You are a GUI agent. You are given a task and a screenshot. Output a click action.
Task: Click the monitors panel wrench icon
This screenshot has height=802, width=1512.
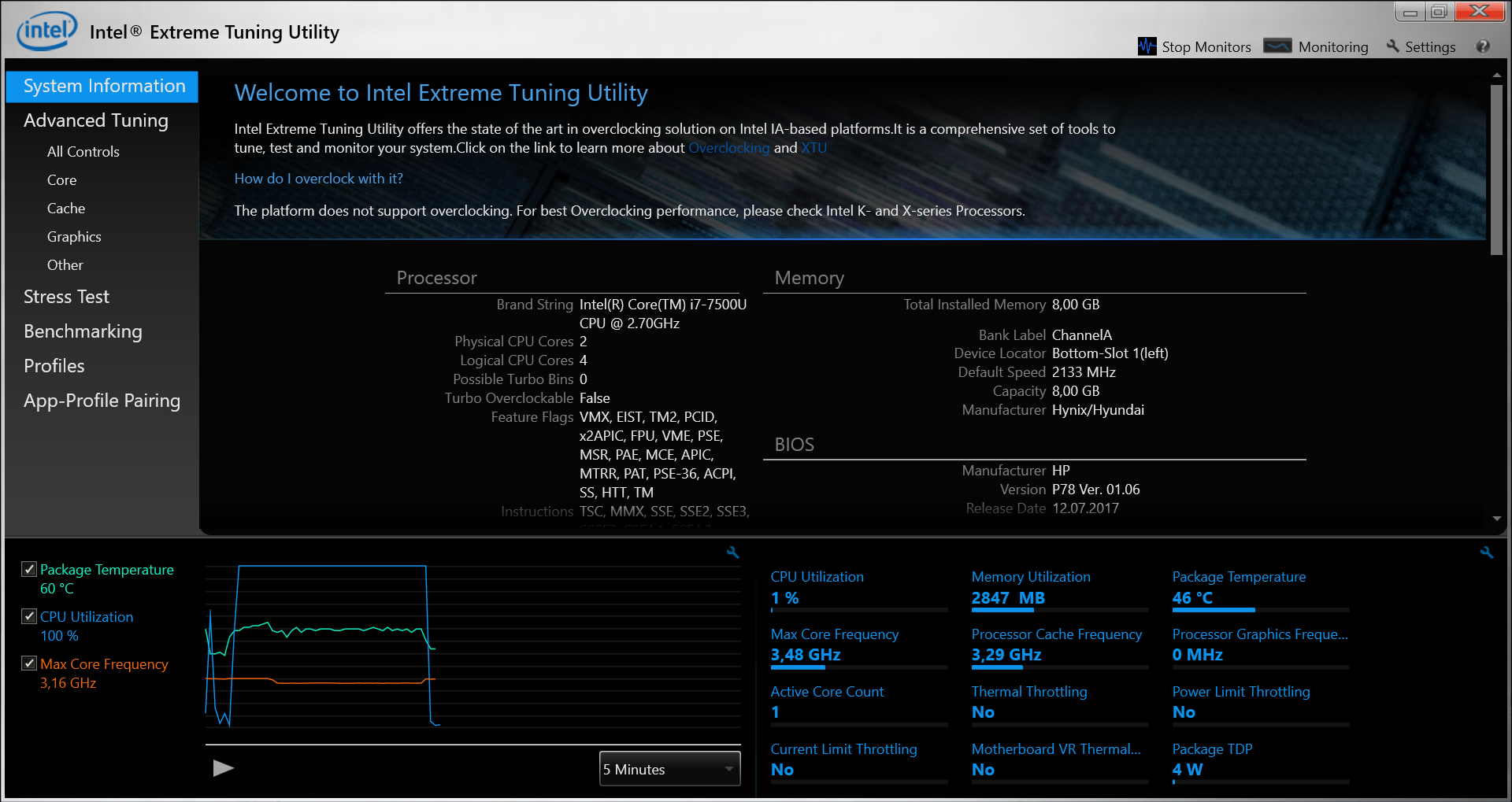(1486, 553)
